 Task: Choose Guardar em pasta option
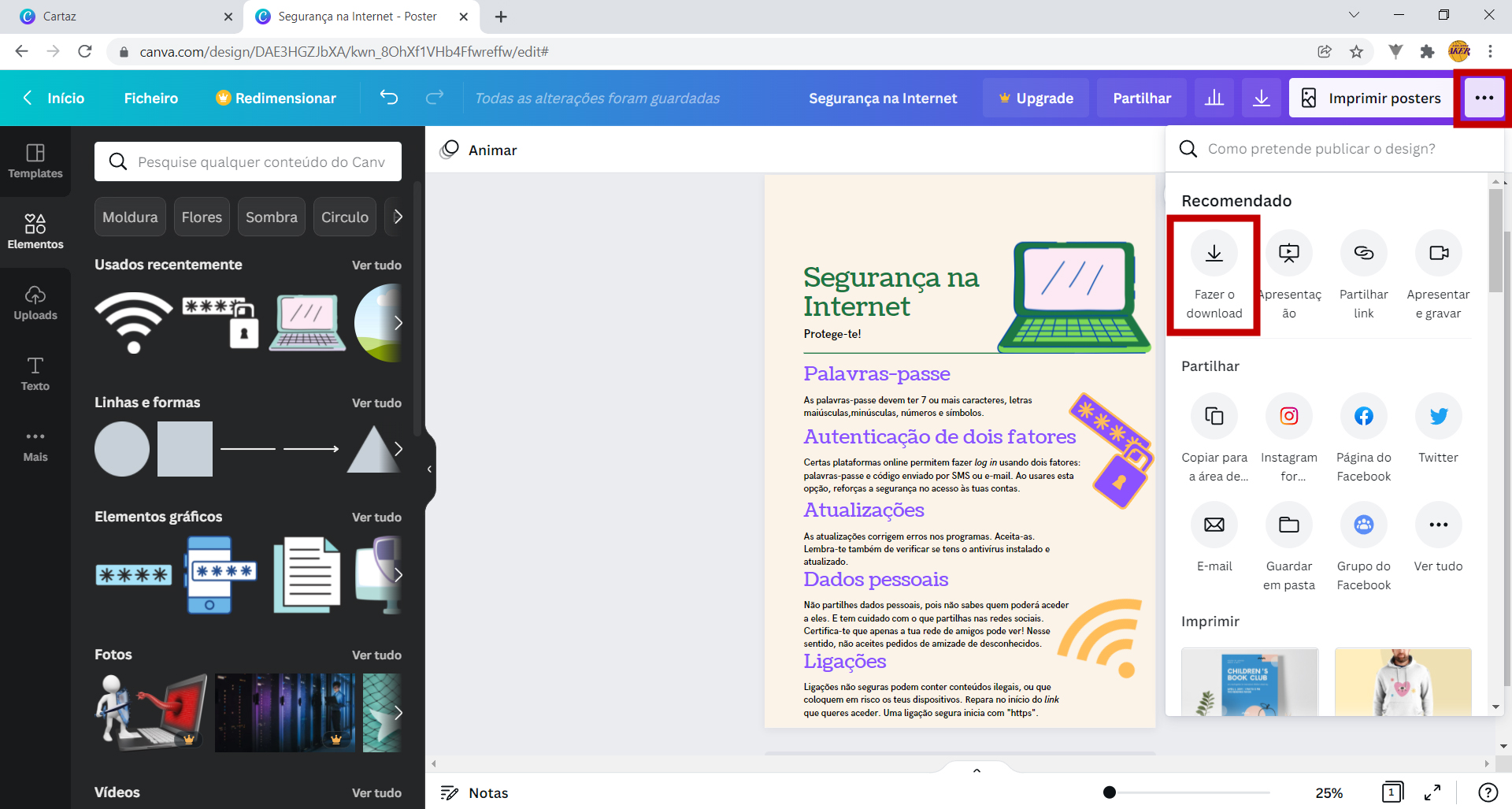[1288, 525]
